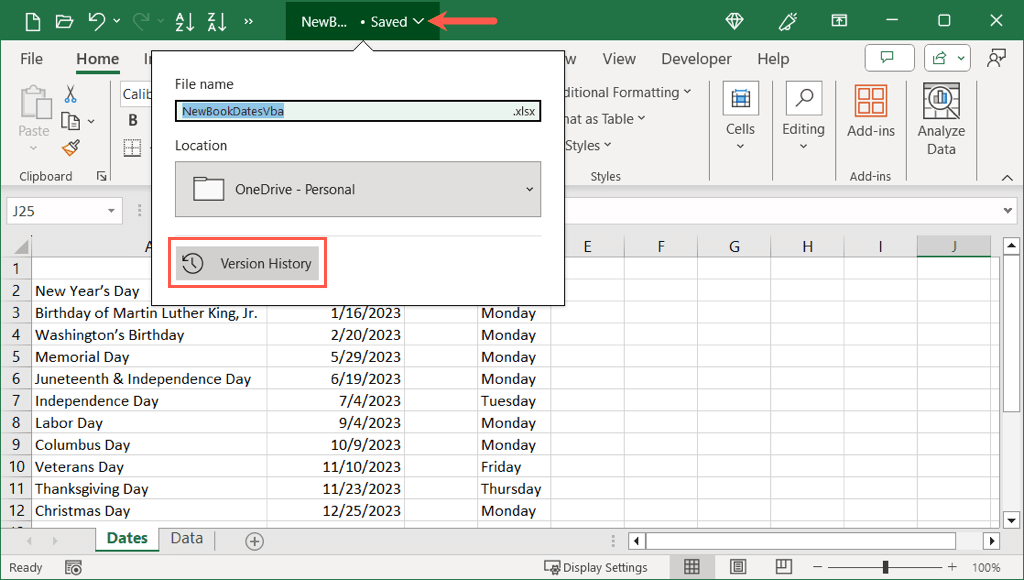Switch to Page Layout view
The width and height of the screenshot is (1024, 580).
point(737,567)
